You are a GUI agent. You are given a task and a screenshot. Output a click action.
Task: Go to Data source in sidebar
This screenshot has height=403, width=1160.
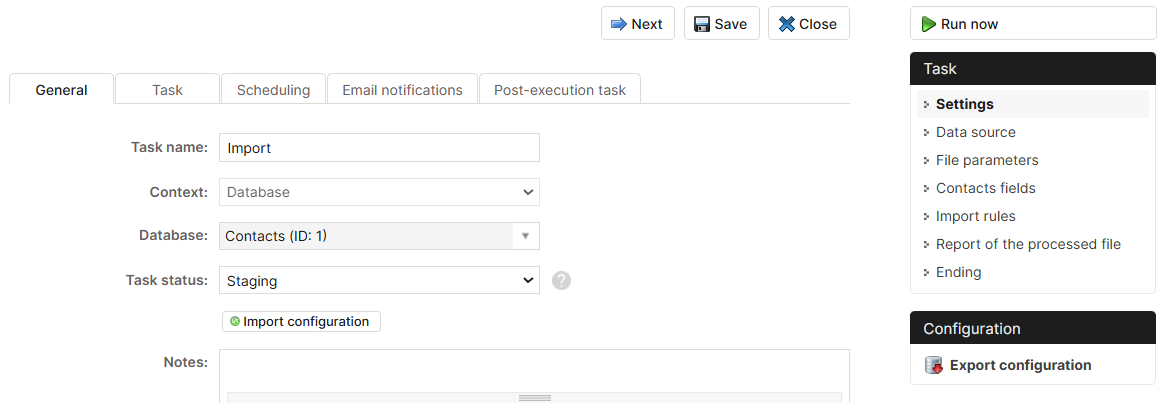point(975,132)
